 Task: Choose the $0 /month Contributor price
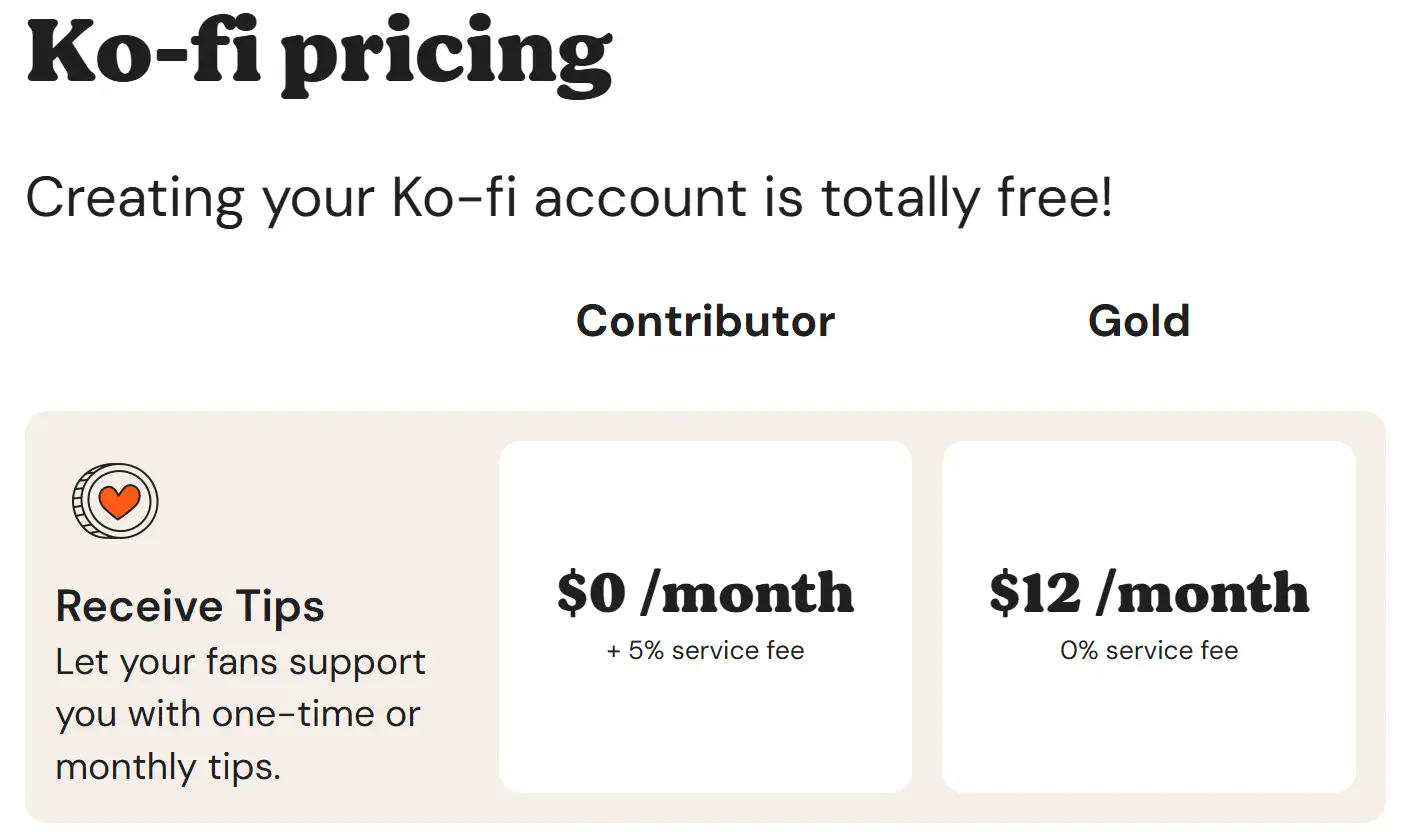point(705,593)
